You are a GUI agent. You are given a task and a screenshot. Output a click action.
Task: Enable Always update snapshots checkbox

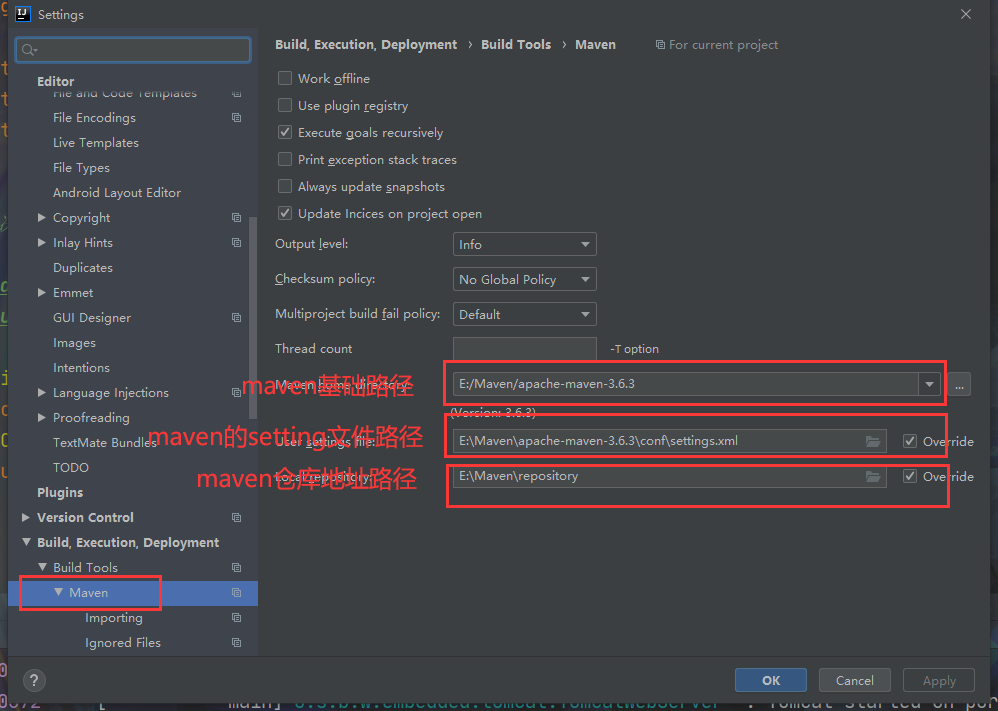pos(285,187)
